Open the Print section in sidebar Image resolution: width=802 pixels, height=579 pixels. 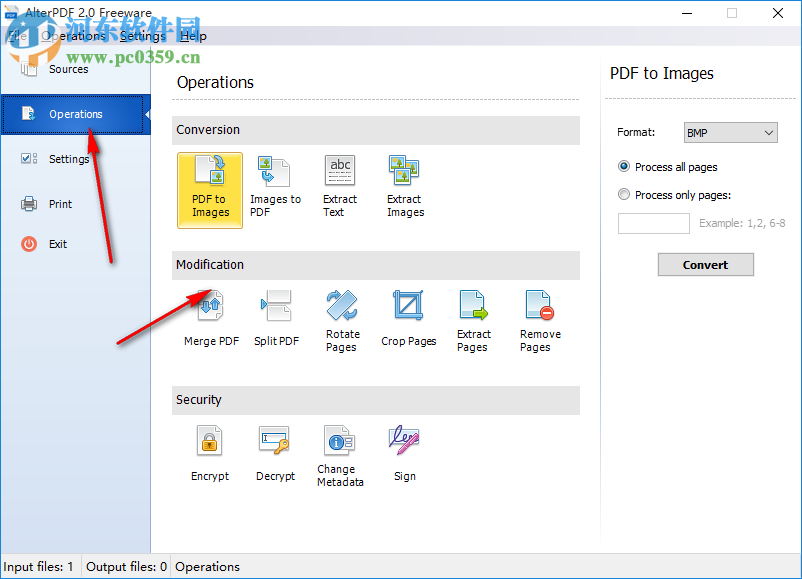[x=60, y=203]
